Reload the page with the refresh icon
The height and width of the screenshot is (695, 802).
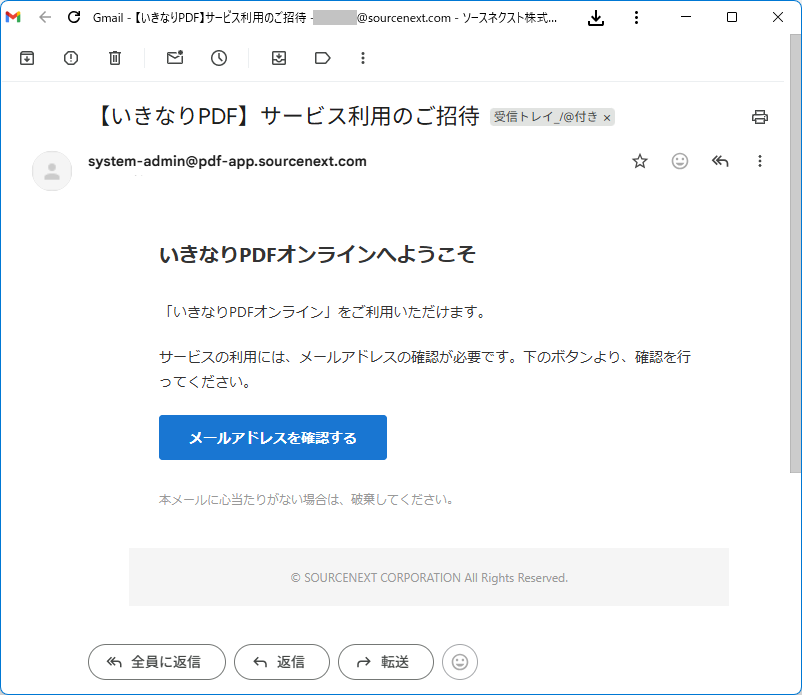(73, 17)
